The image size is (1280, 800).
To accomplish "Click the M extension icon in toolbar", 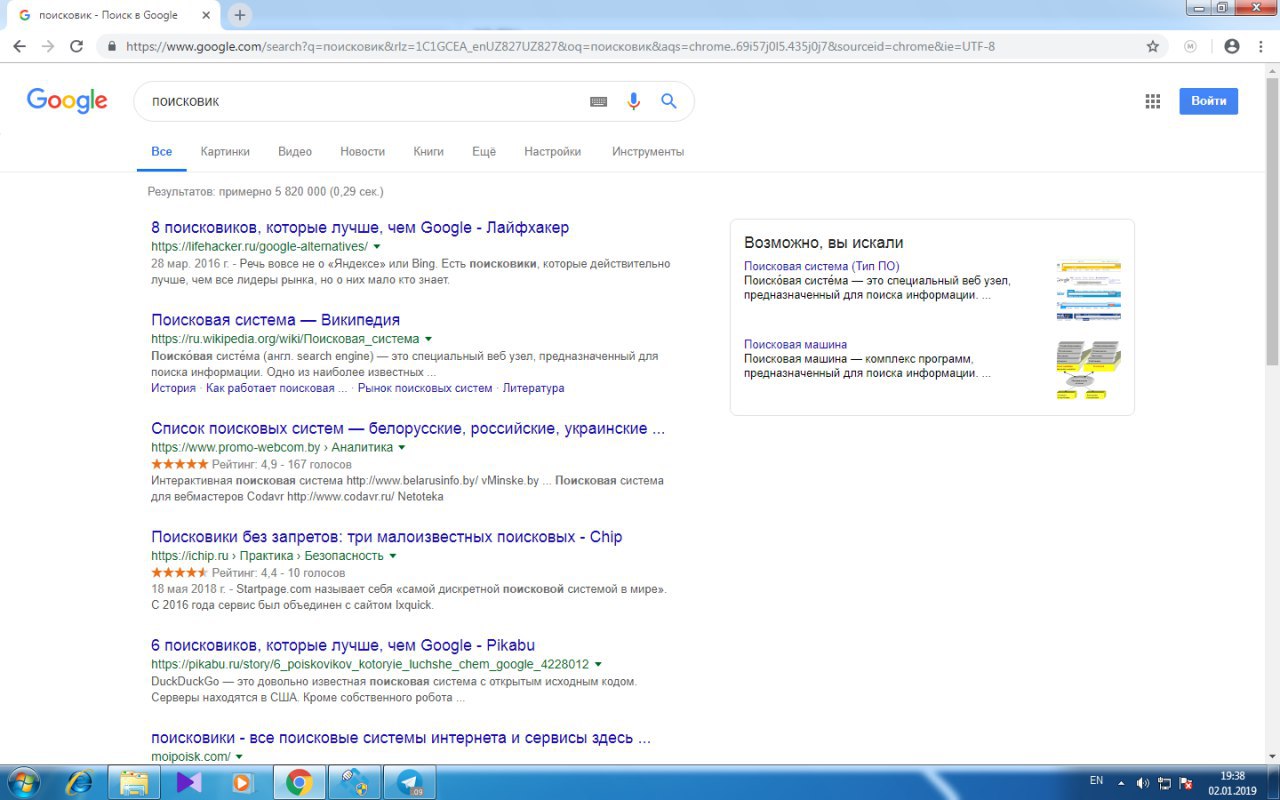I will pyautogui.click(x=1190, y=46).
